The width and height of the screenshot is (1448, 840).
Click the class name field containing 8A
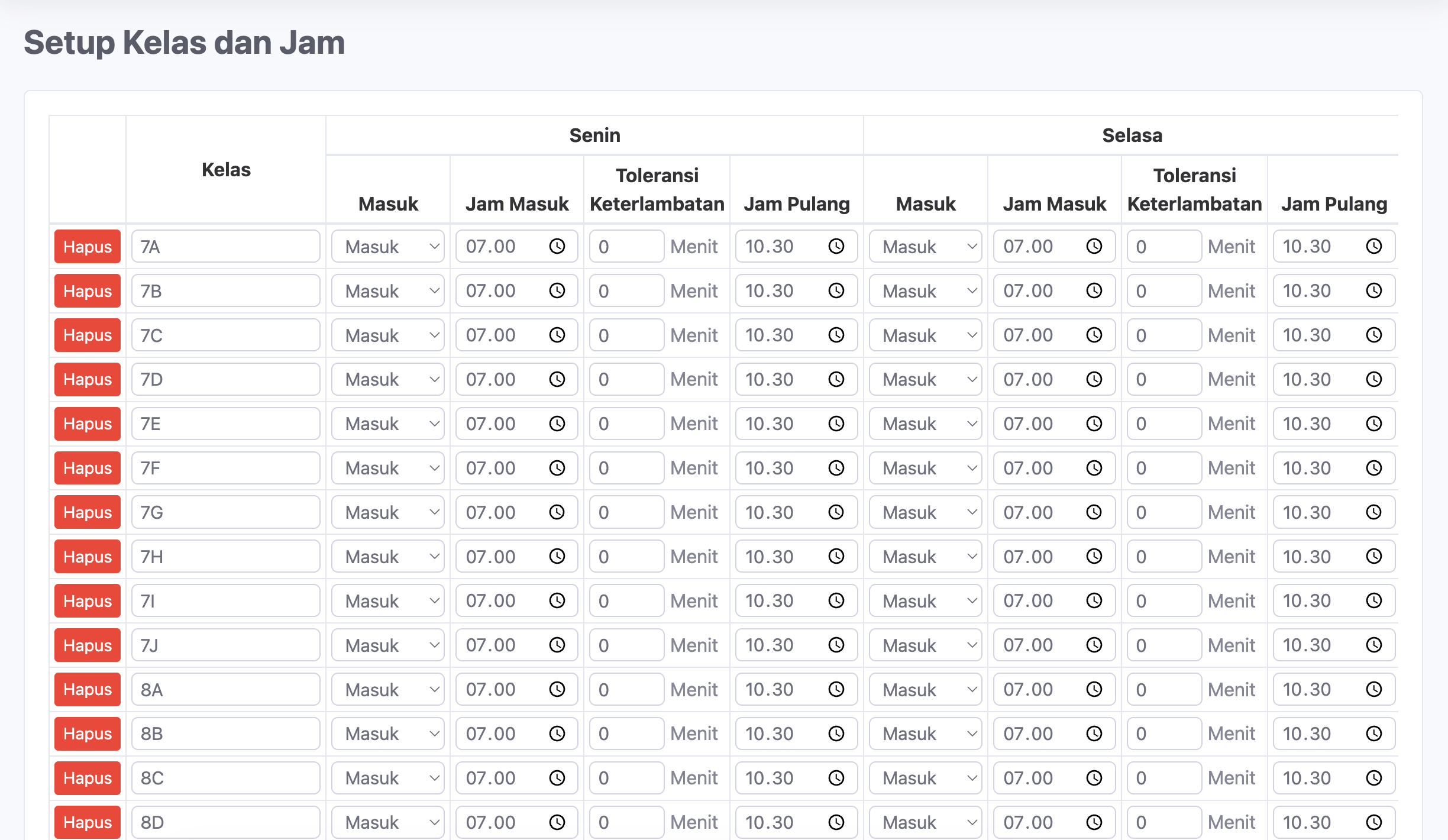tap(226, 689)
